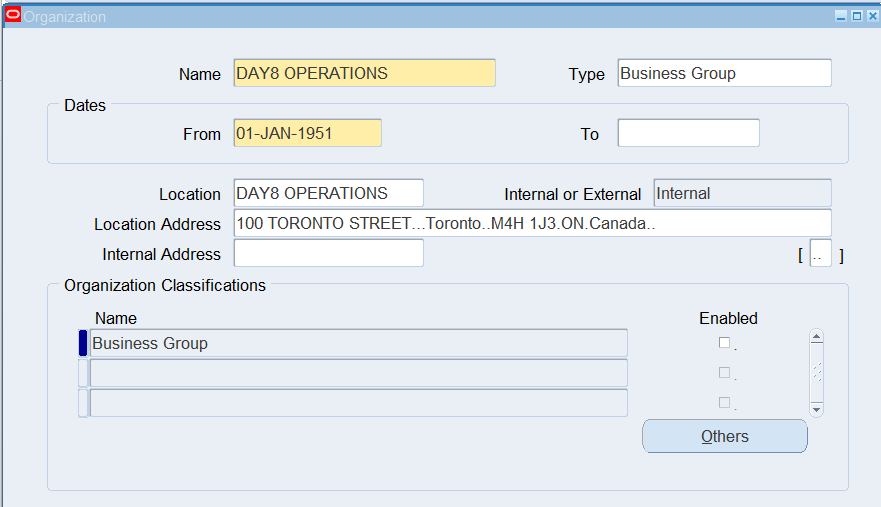Close the Organization window
881x507 pixels.
(873, 16)
